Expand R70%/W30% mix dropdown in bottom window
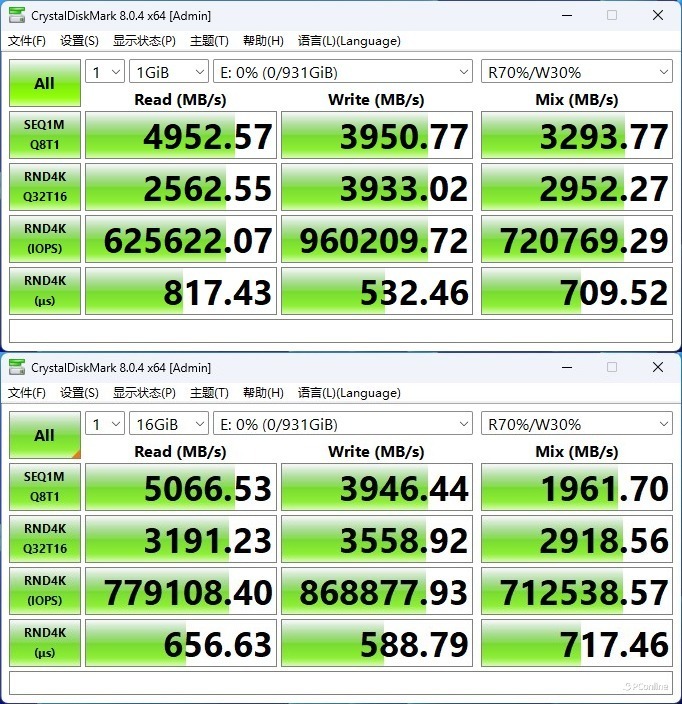The width and height of the screenshot is (682, 704). tap(577, 423)
